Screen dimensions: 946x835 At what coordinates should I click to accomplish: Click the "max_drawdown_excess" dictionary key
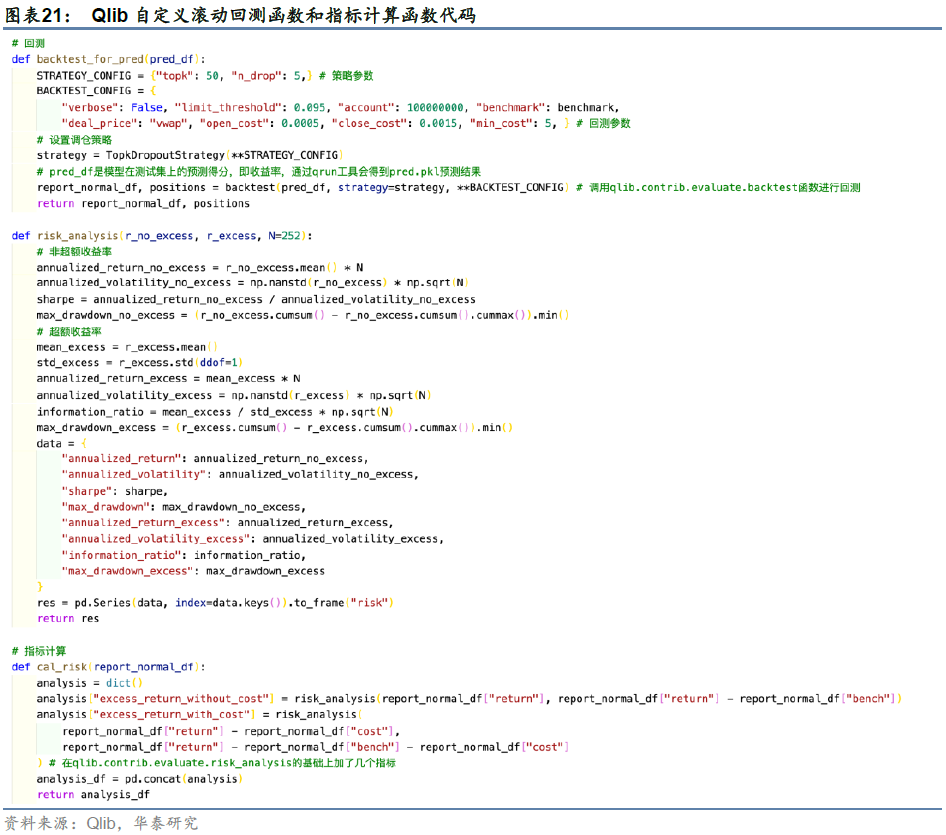126,571
